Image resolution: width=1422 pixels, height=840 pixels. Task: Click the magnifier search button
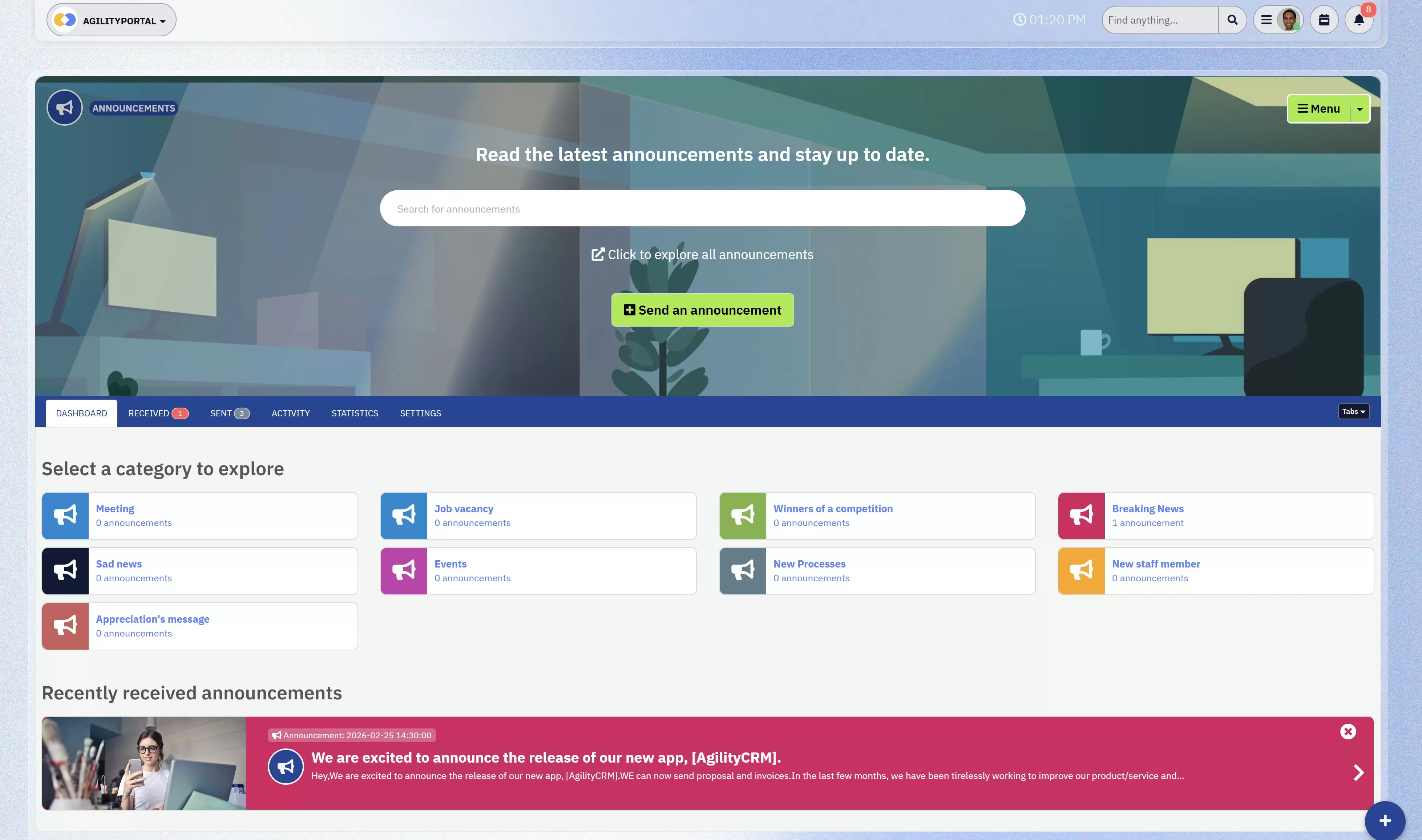1232,20
